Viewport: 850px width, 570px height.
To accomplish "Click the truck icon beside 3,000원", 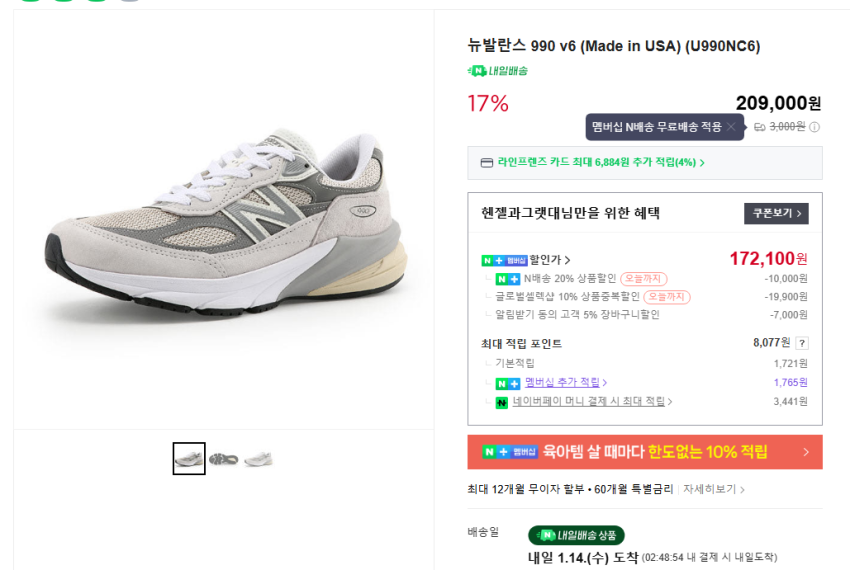I will 759,127.
